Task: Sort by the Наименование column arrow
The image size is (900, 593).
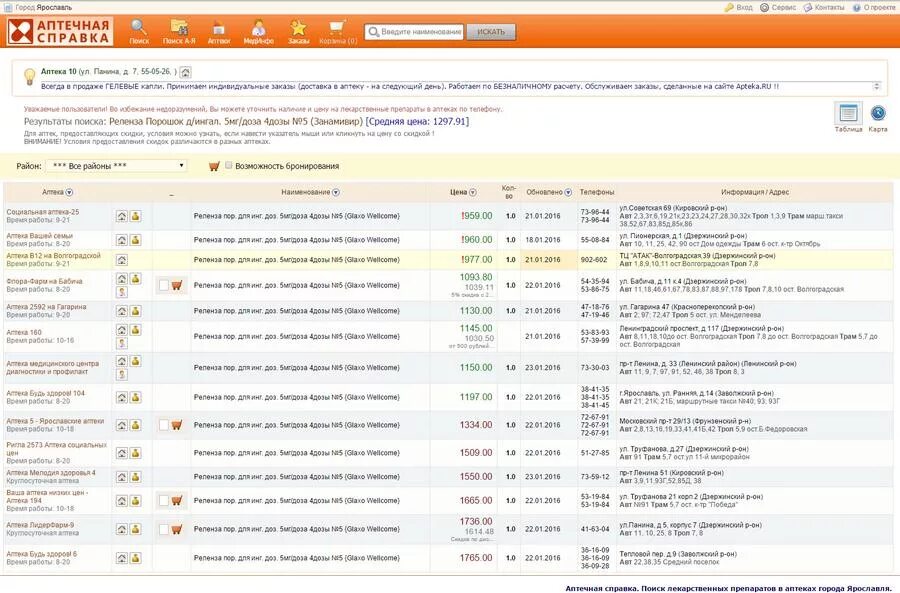Action: 336,192
